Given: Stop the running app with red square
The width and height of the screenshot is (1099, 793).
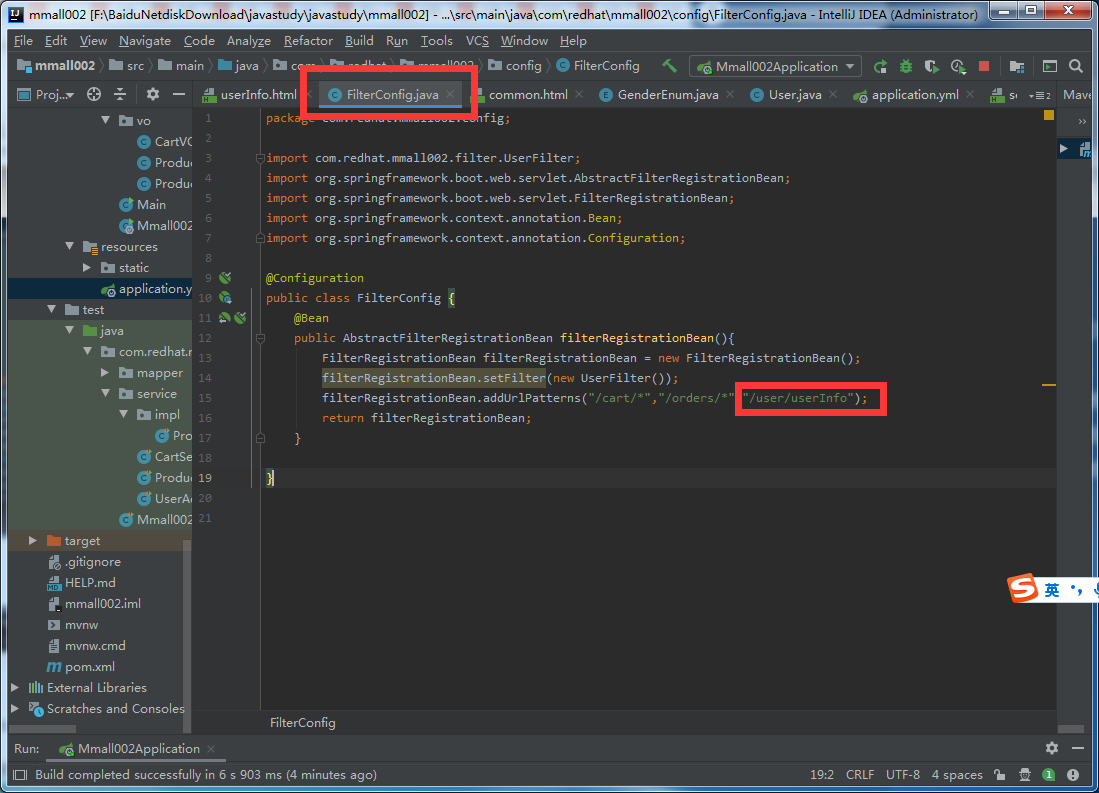Looking at the screenshot, I should point(984,66).
